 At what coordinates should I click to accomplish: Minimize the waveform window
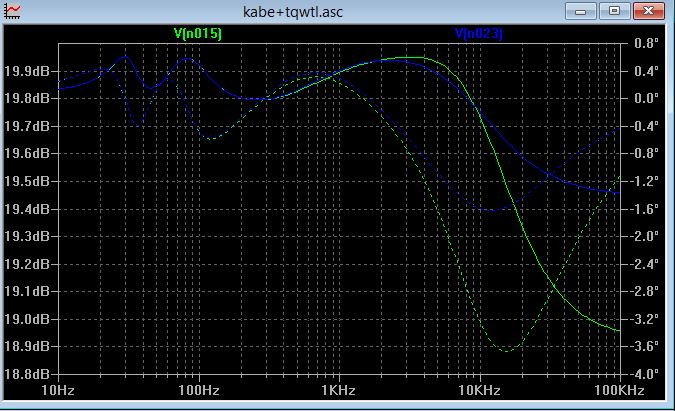[x=580, y=11]
